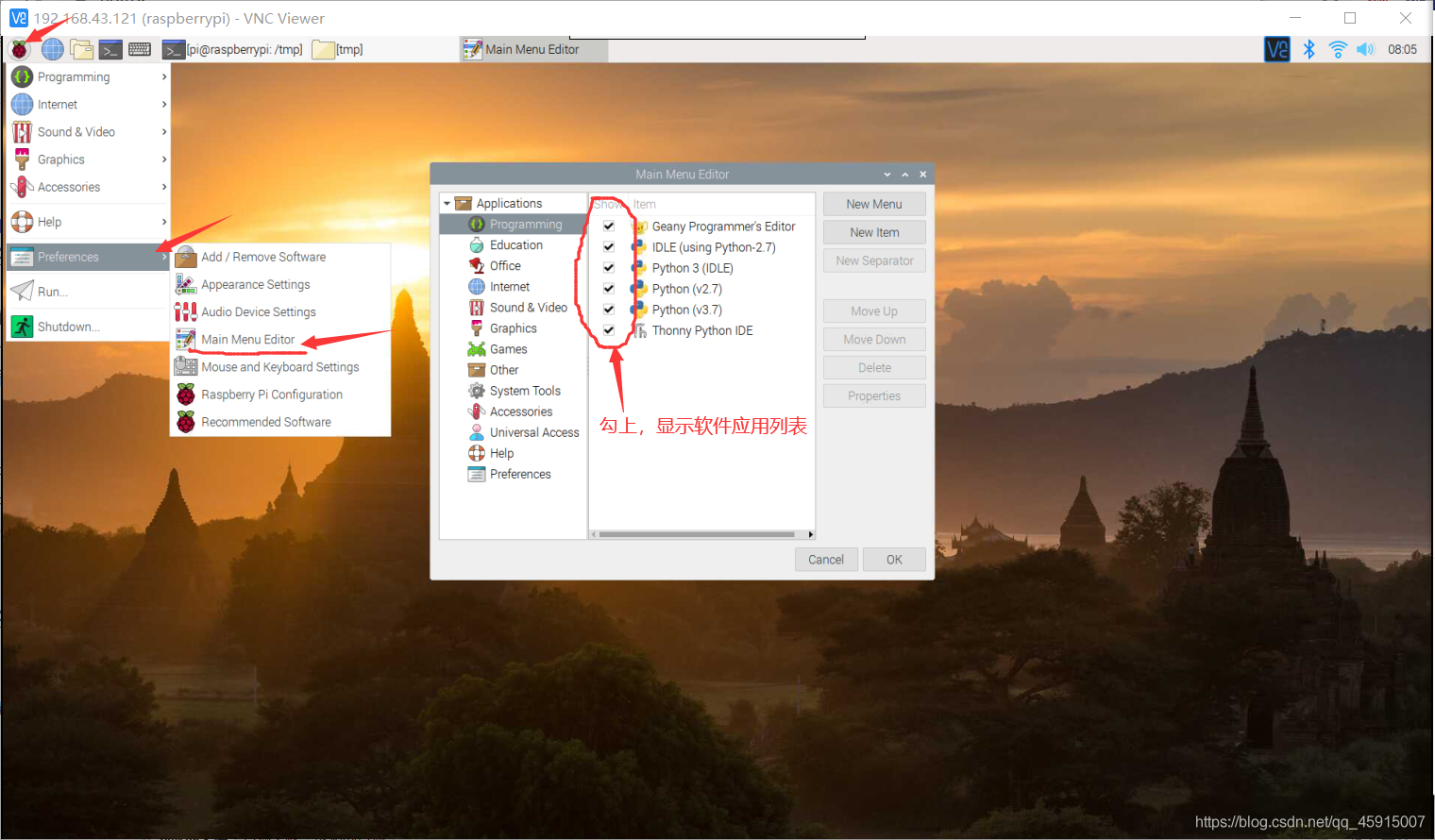Image resolution: width=1435 pixels, height=840 pixels.
Task: Open Mouse and Keyboard Settings
Action: tap(280, 367)
